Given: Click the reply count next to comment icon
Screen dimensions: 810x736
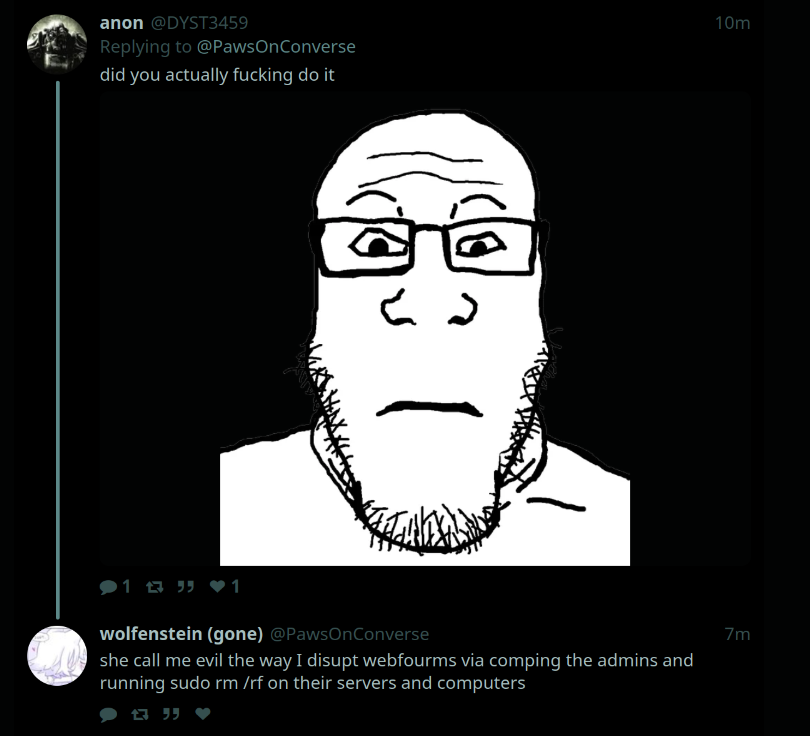Looking at the screenshot, I should pyautogui.click(x=126, y=587).
